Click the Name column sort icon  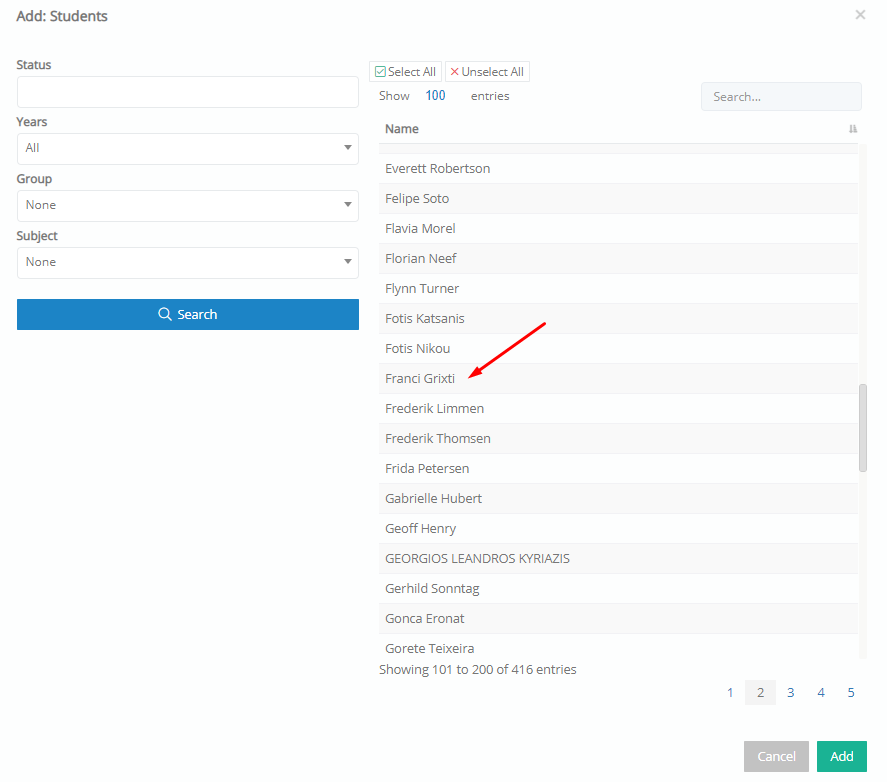click(x=852, y=129)
